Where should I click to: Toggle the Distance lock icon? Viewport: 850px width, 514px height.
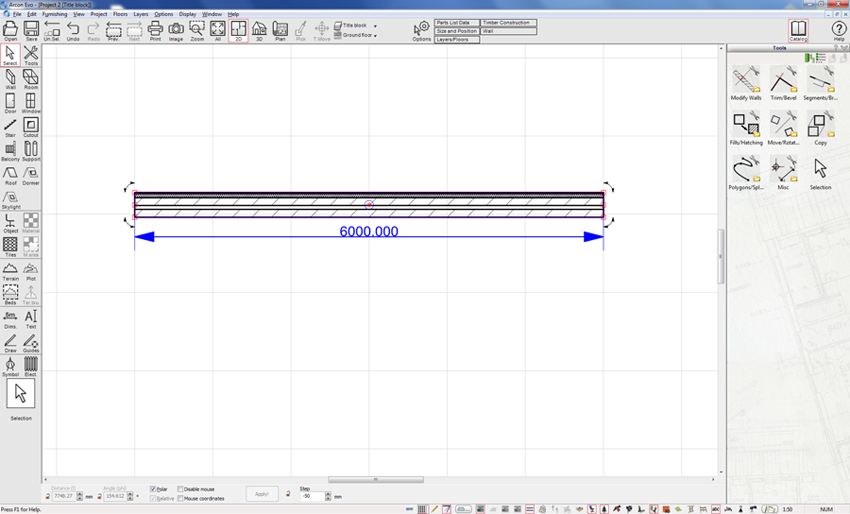click(x=48, y=496)
